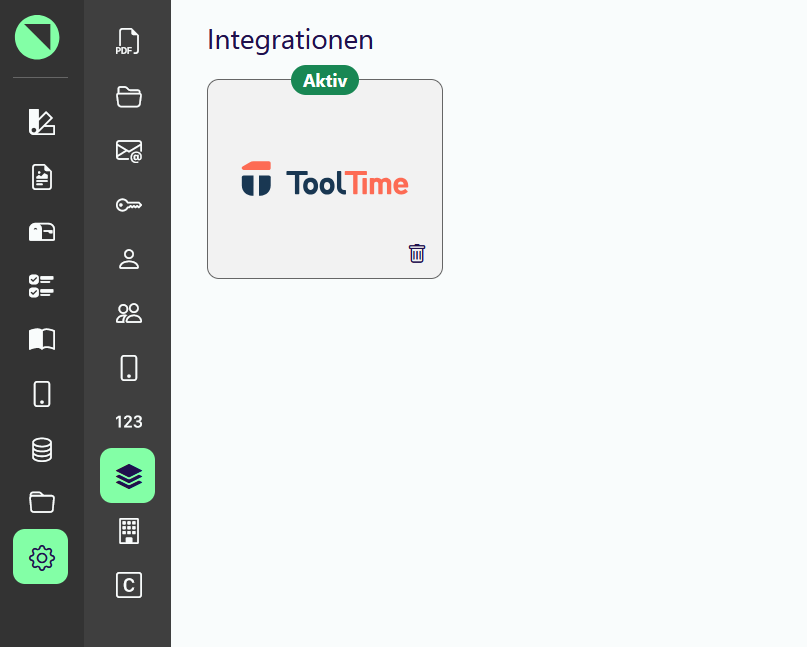
Task: Open the key icon for access settings
Action: click(x=129, y=205)
